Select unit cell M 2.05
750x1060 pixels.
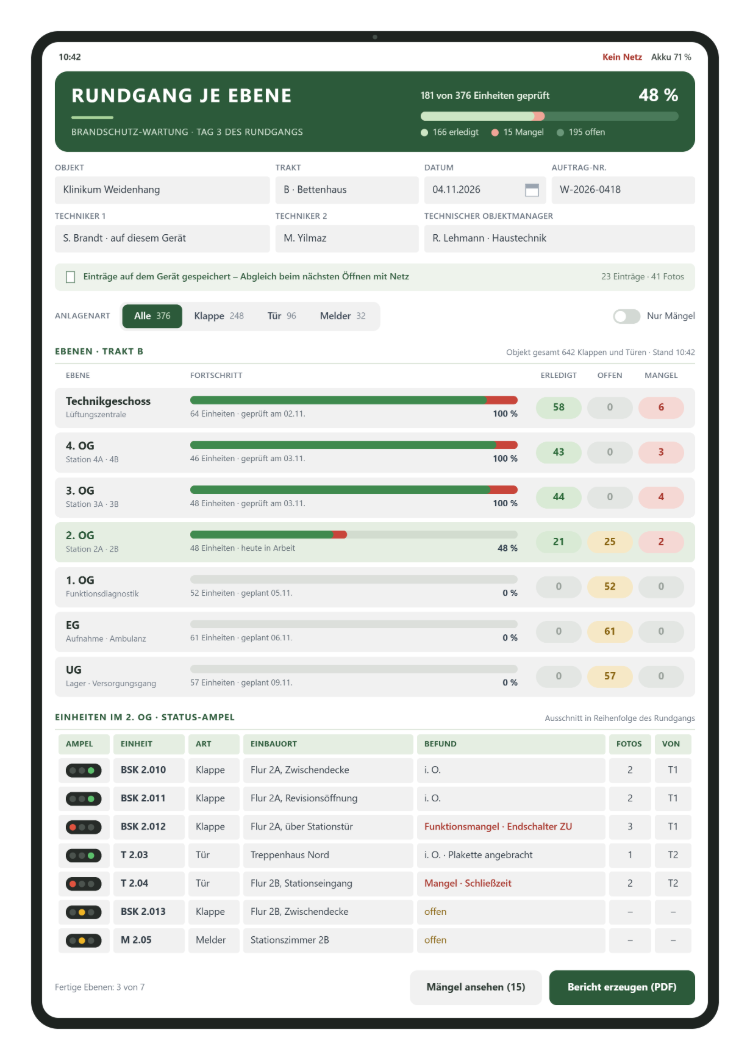(149, 940)
